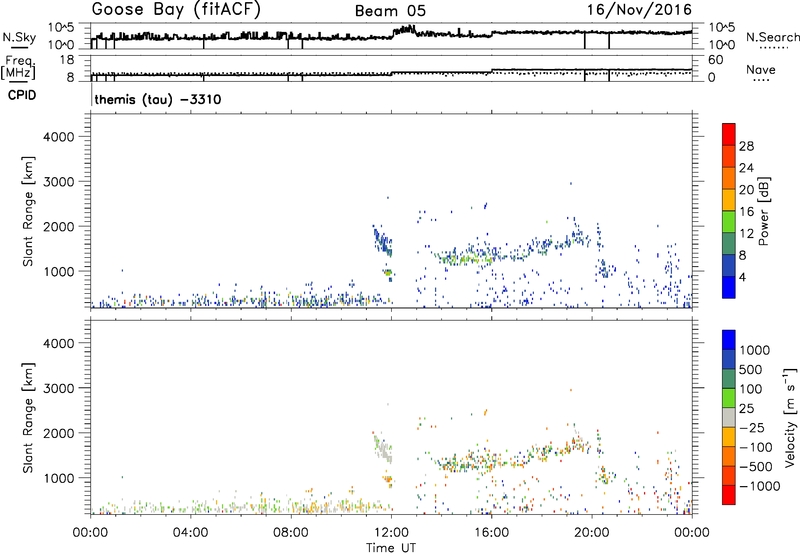Pick the bottom bright blue Power swatch

point(729,287)
